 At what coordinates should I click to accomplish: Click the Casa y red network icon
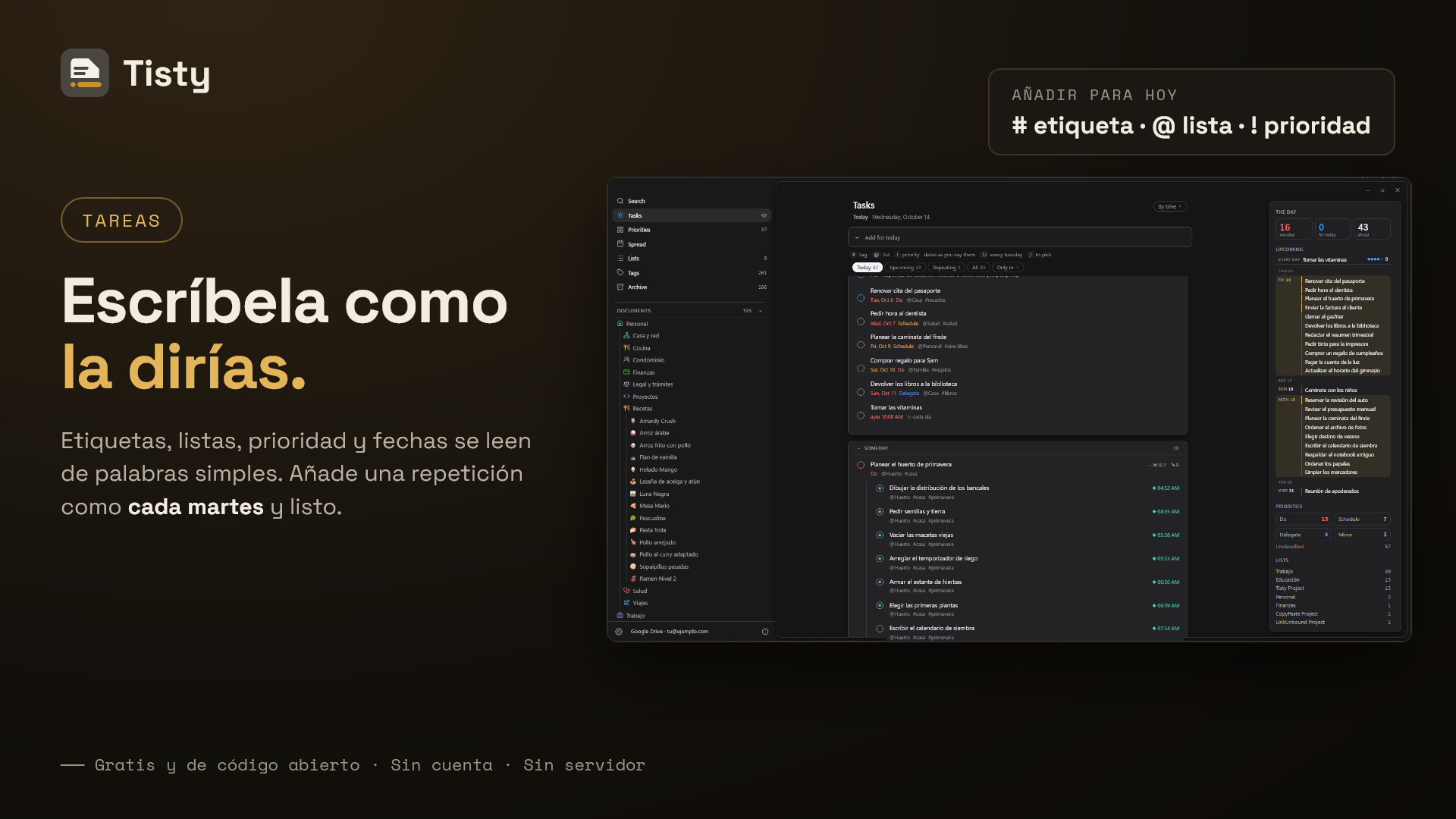(x=626, y=336)
